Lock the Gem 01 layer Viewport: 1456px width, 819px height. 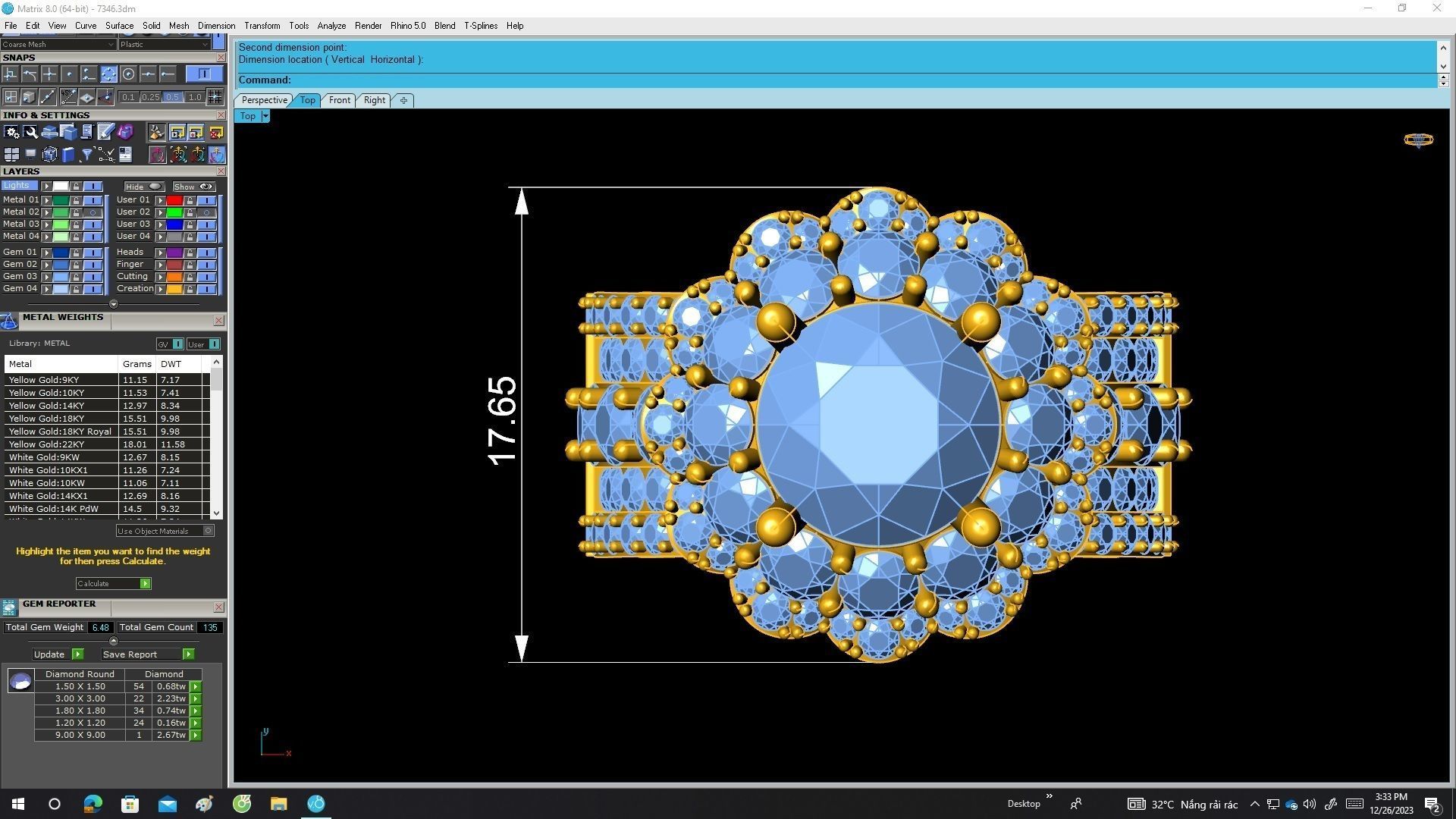76,253
